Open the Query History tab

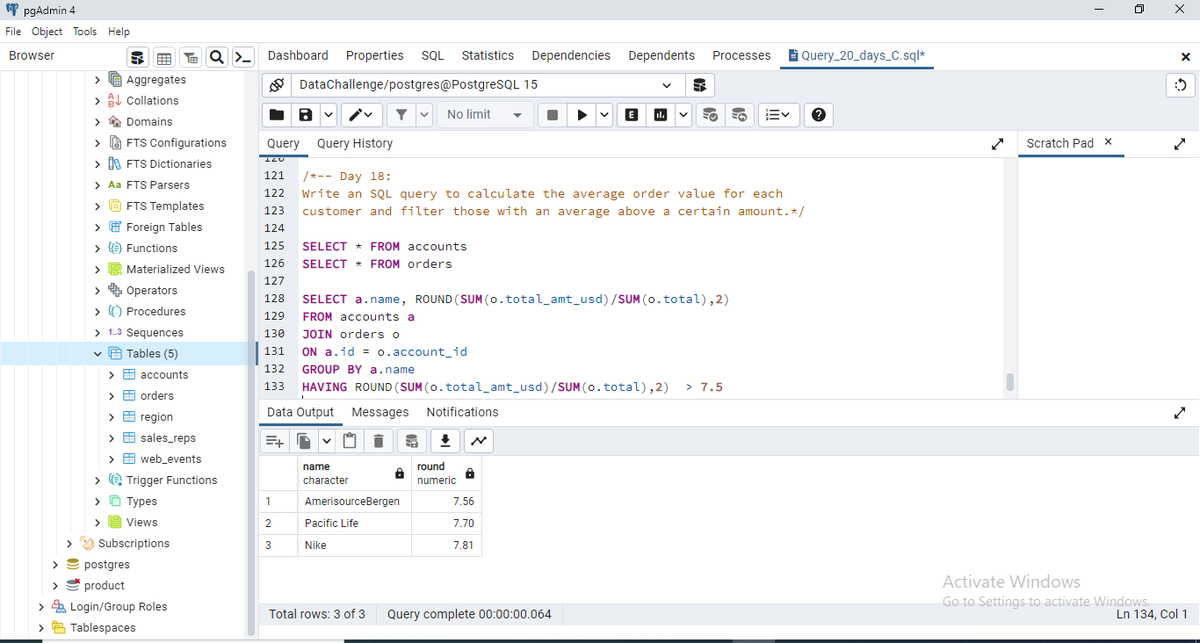pos(355,144)
